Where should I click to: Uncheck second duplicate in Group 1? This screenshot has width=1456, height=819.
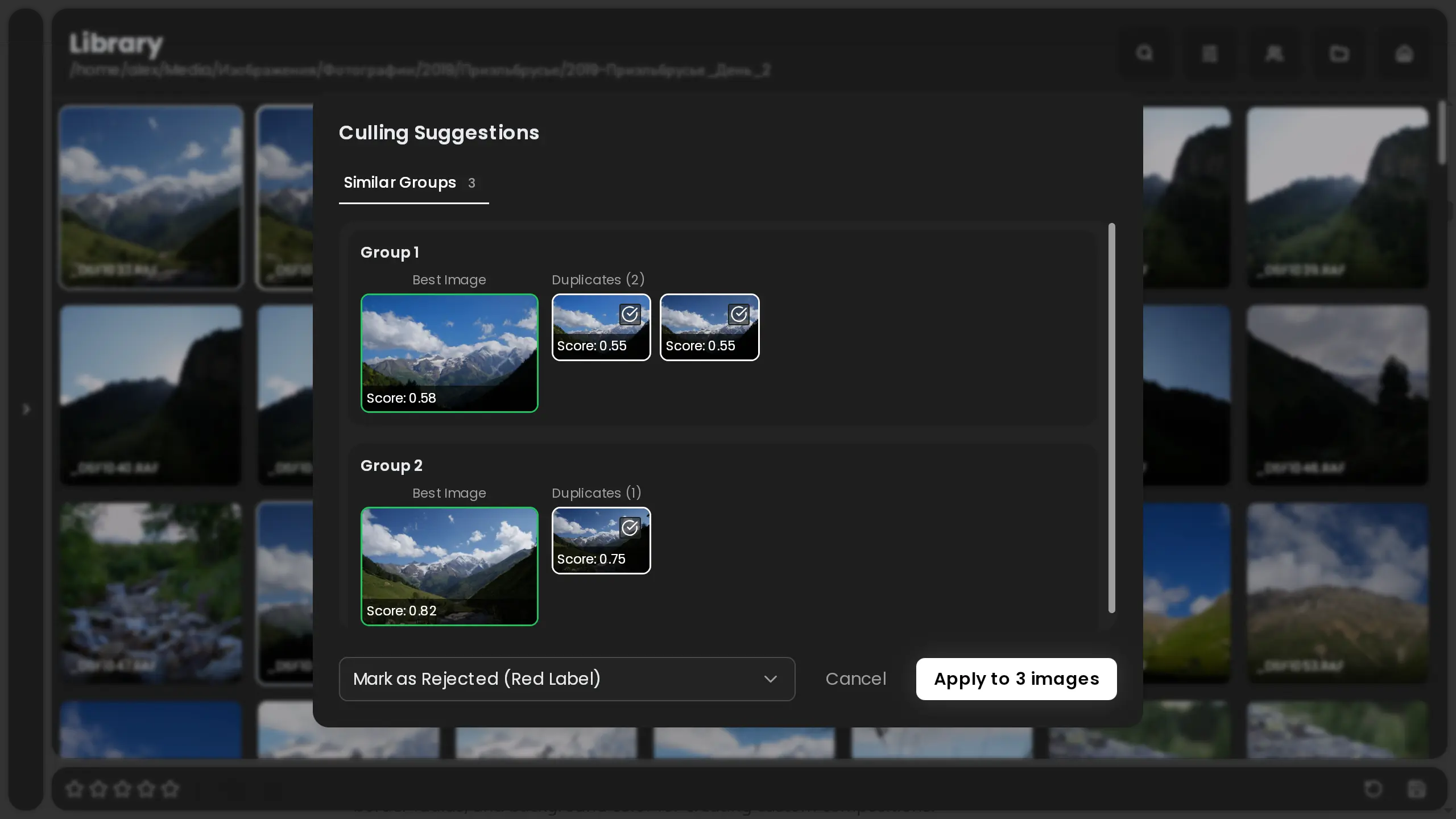(738, 314)
